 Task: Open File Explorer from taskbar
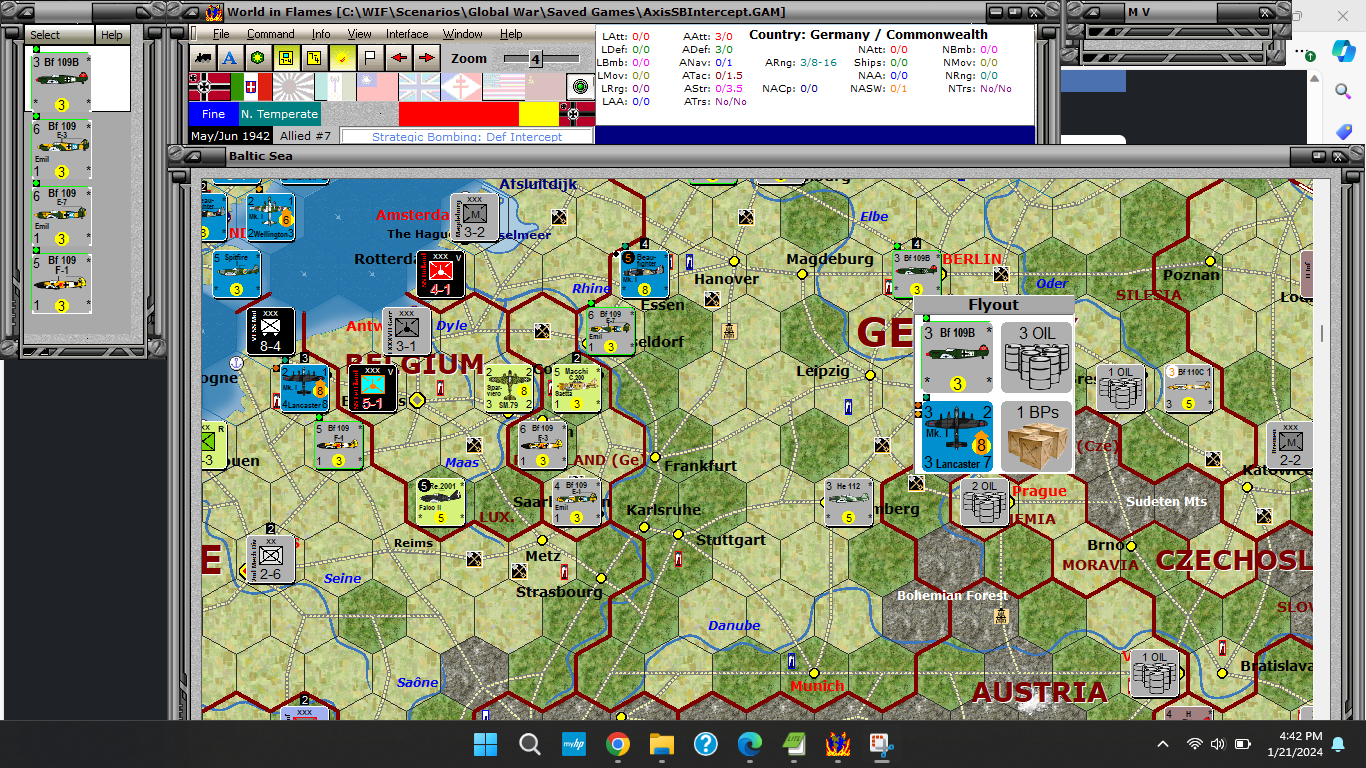tap(661, 744)
